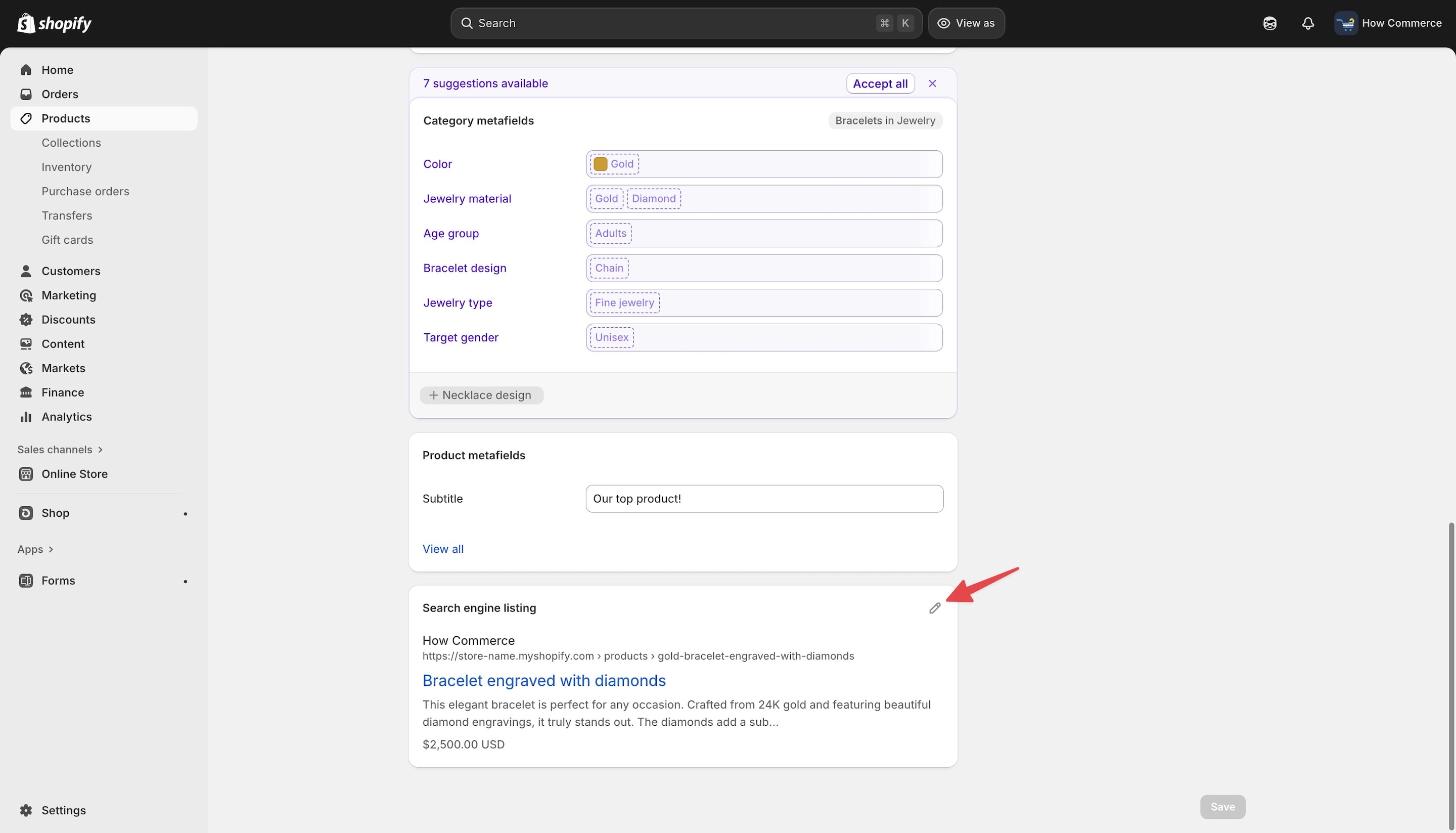Open the notifications bell
The image size is (1456, 833).
[x=1308, y=23]
